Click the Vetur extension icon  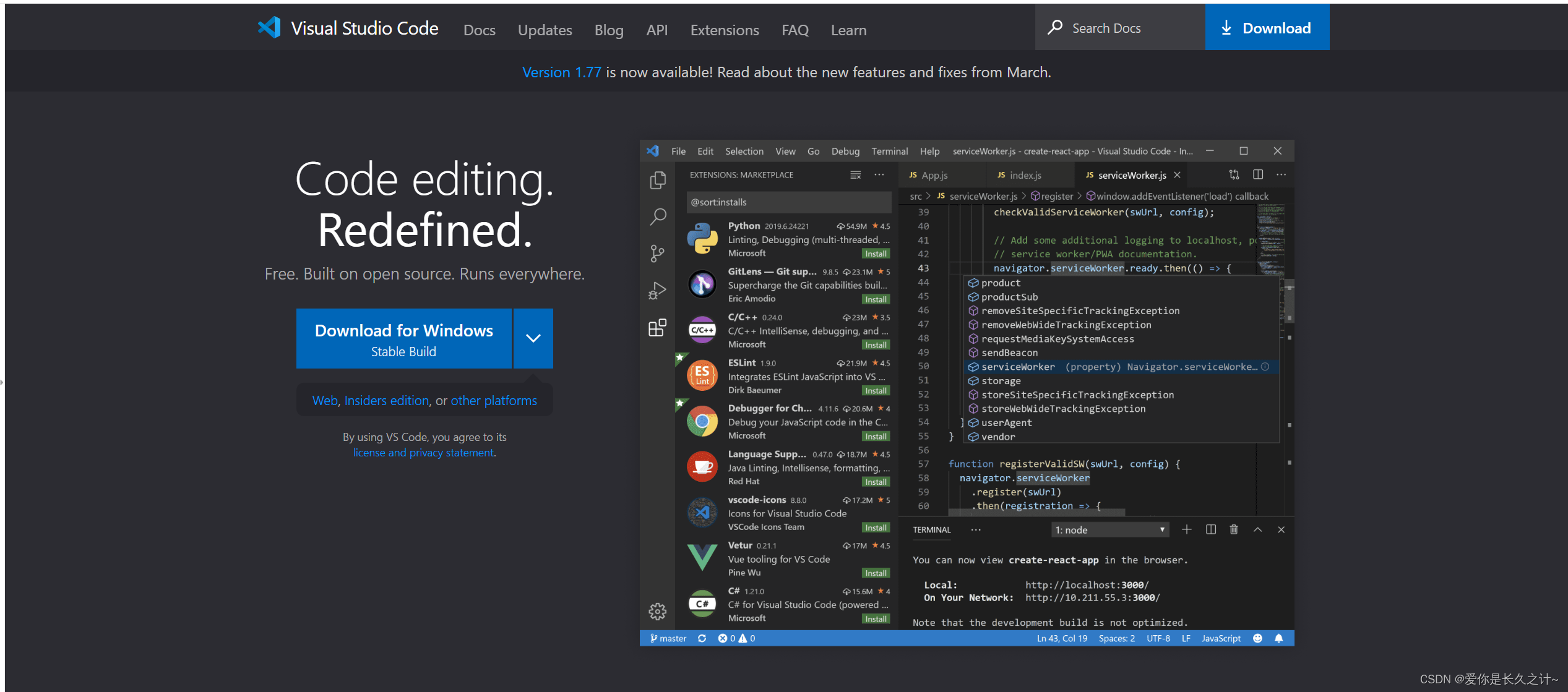702,558
